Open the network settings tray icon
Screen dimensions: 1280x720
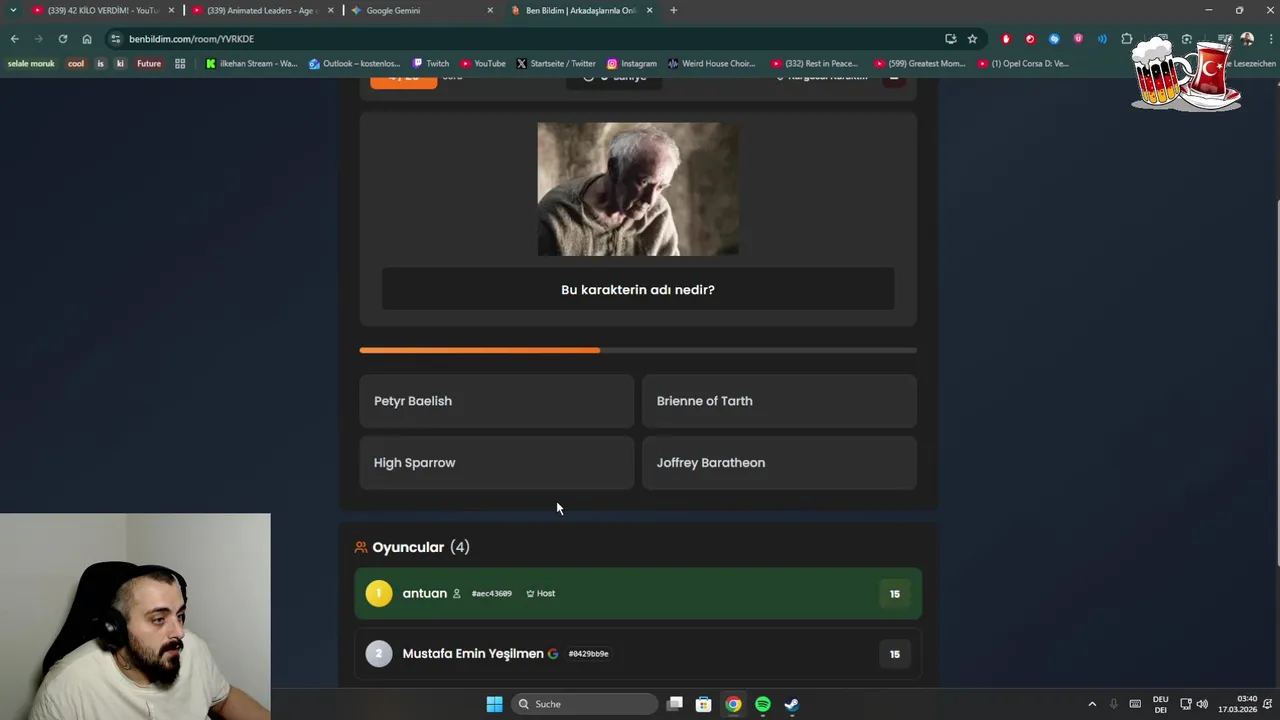click(x=1186, y=704)
